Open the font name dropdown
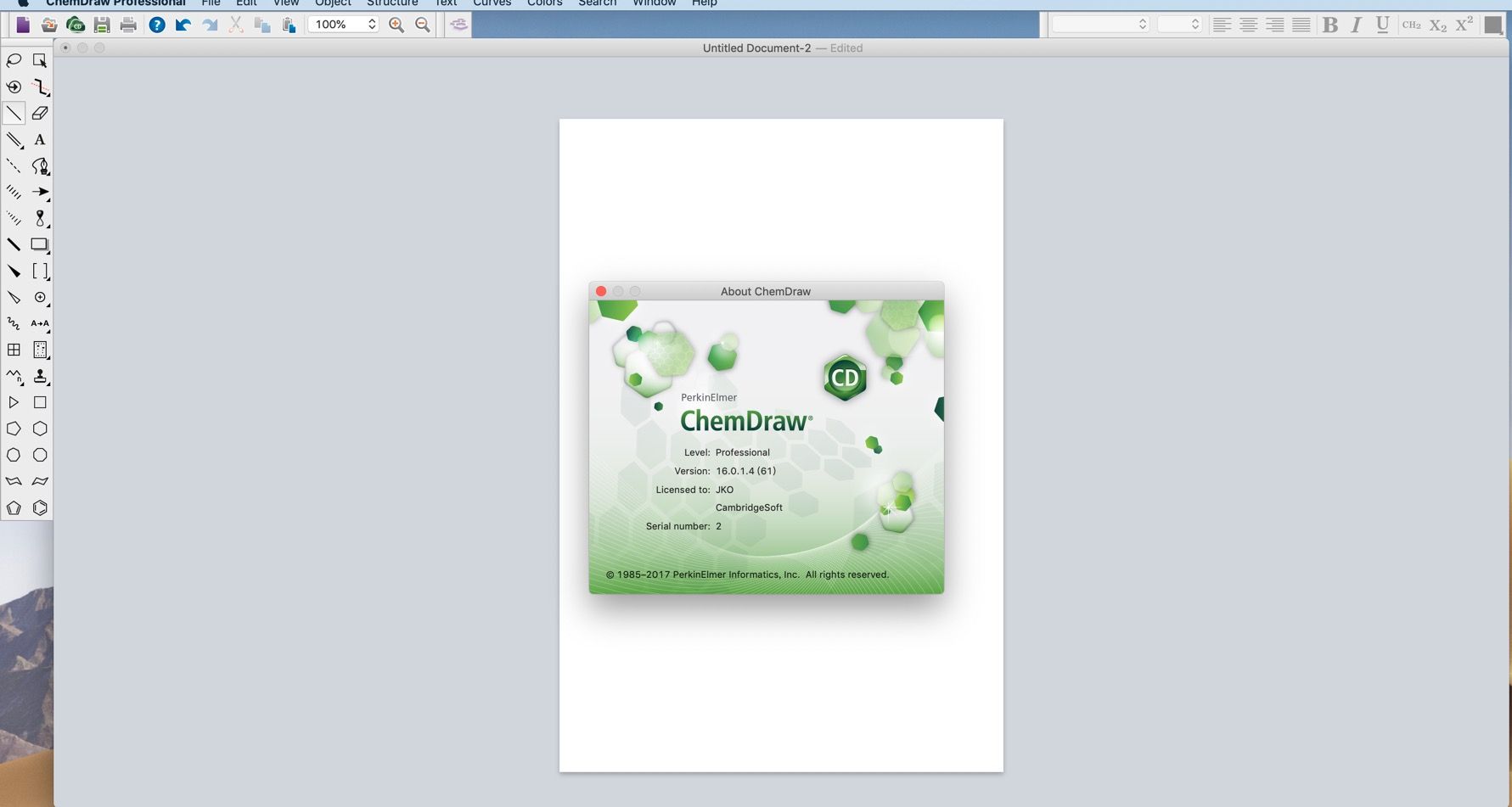 [x=1101, y=25]
